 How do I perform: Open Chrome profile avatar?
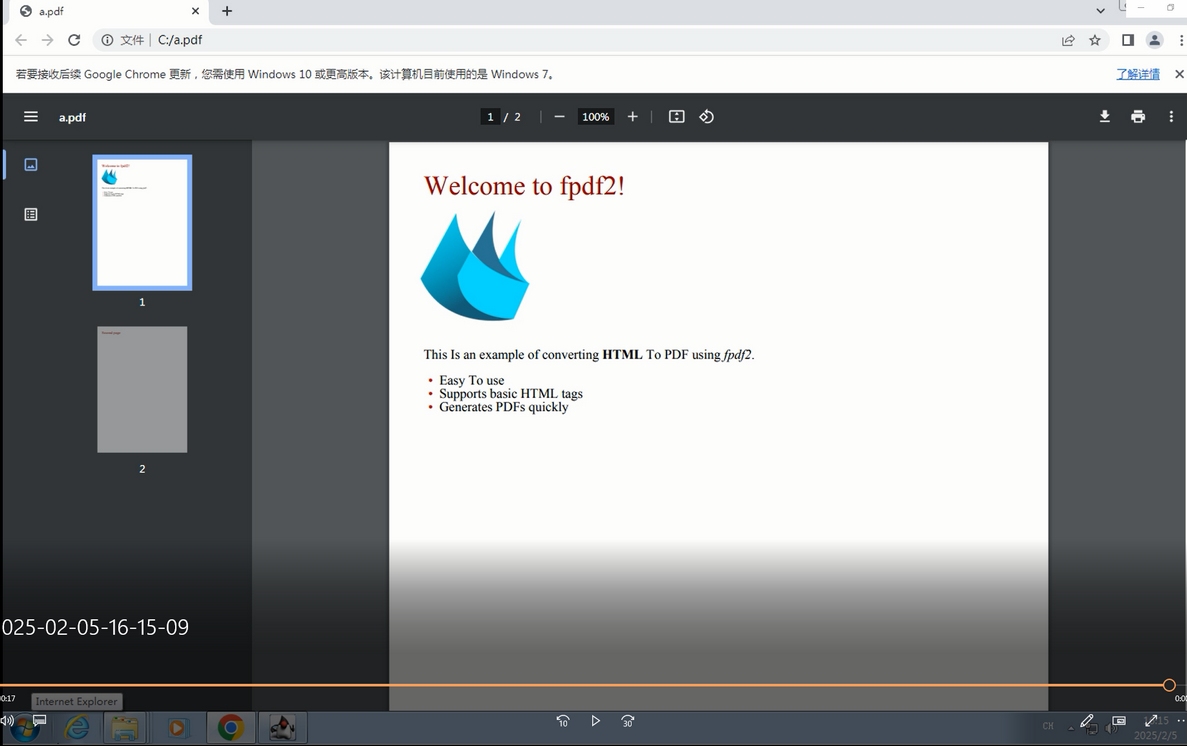point(1154,40)
